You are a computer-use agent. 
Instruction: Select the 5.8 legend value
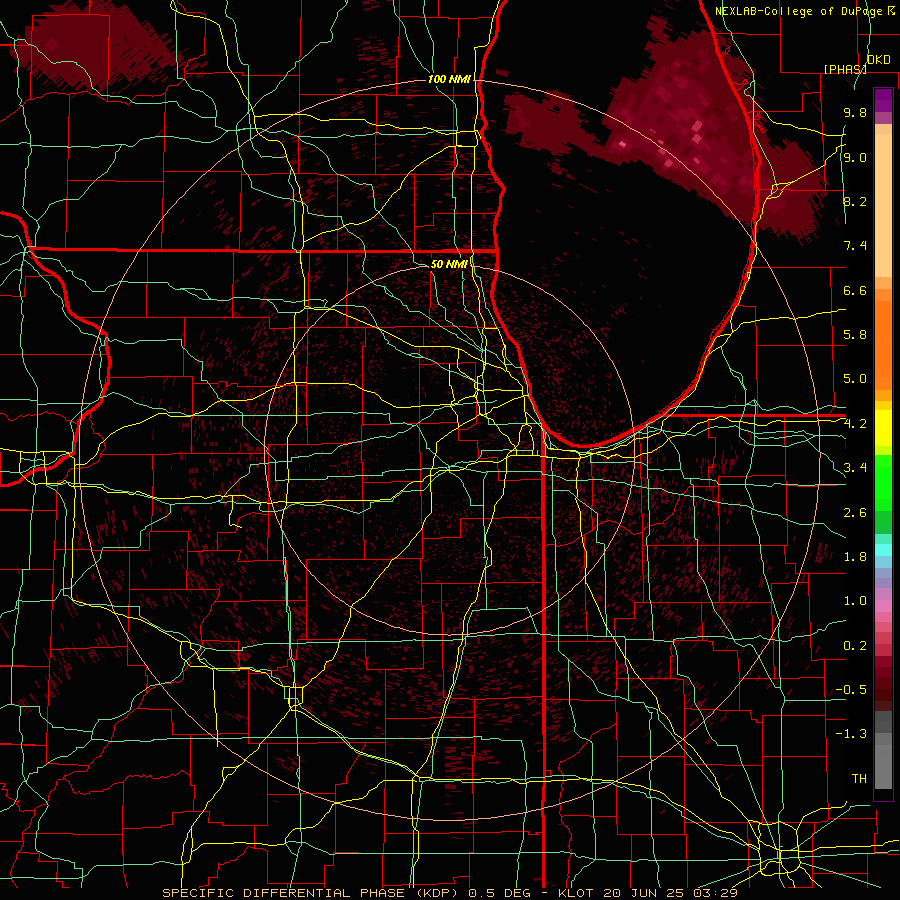pos(855,335)
